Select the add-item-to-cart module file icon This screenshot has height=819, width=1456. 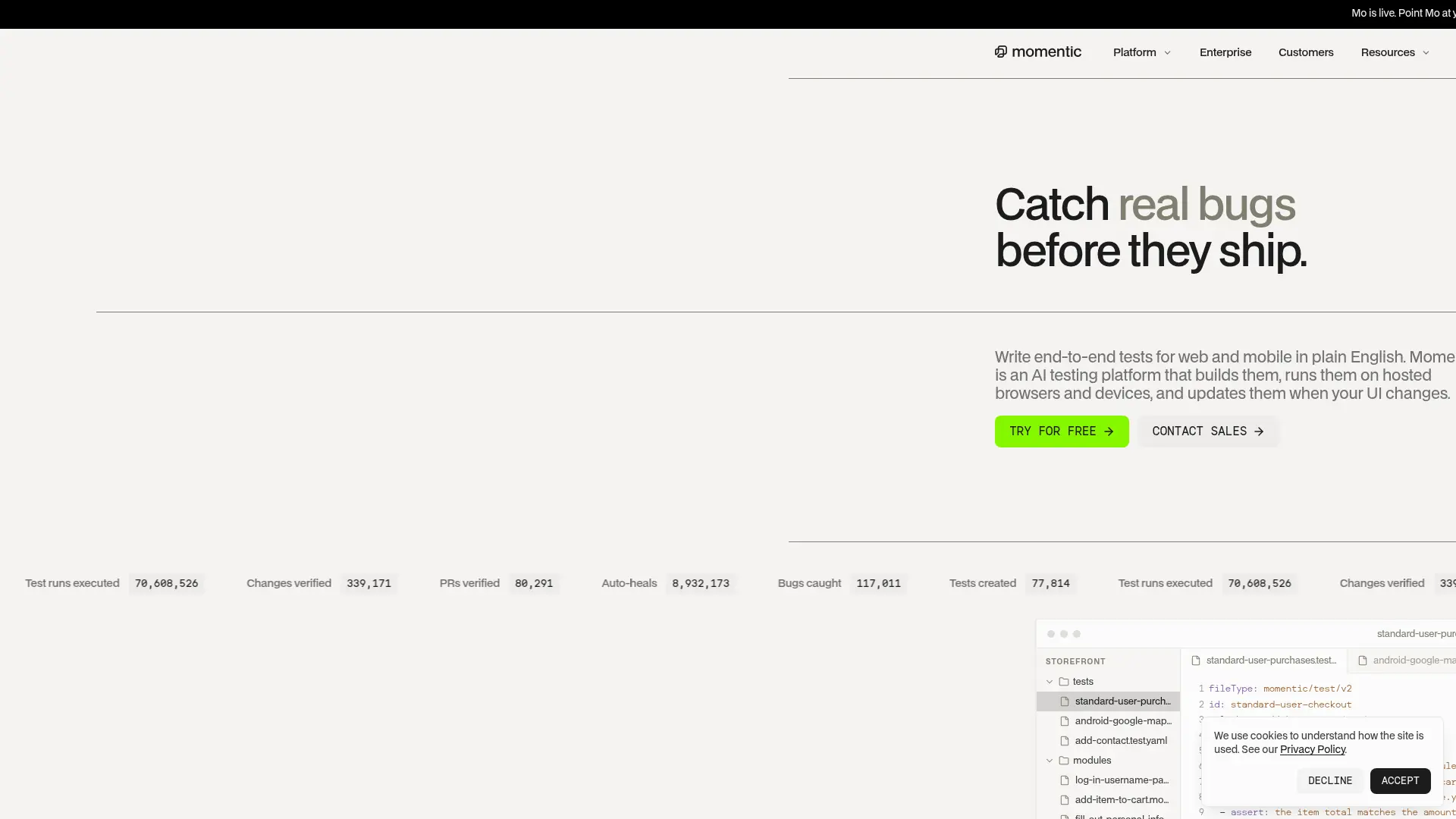coord(1065,800)
